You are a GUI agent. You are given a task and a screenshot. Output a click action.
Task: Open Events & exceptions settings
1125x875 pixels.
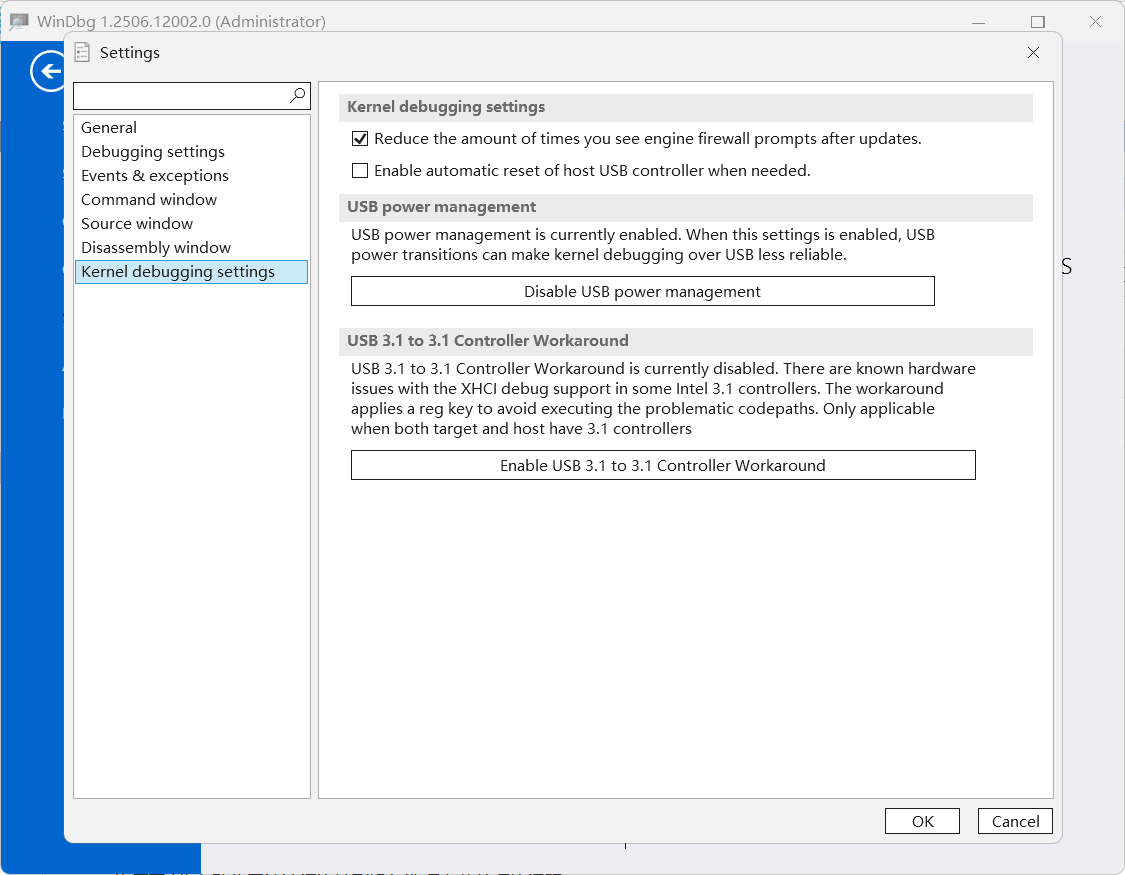click(192, 176)
